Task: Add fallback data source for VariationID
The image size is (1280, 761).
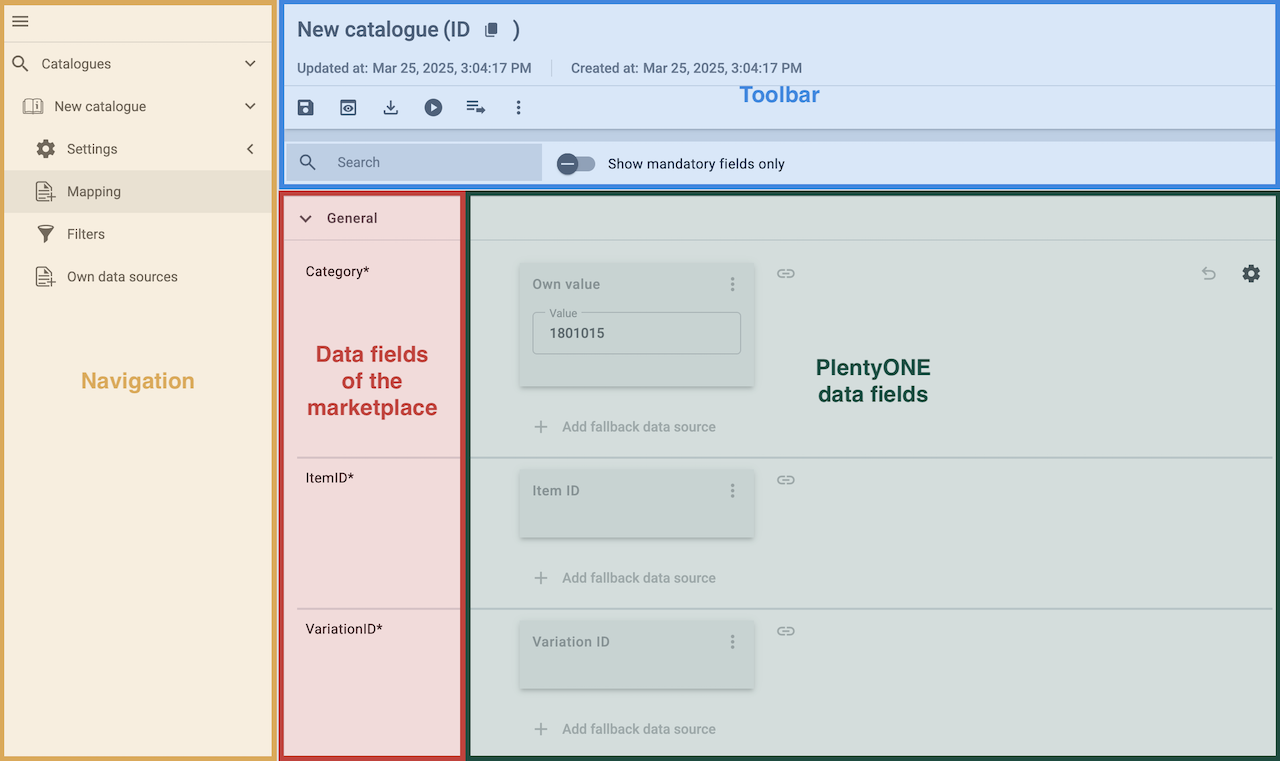Action: (626, 729)
